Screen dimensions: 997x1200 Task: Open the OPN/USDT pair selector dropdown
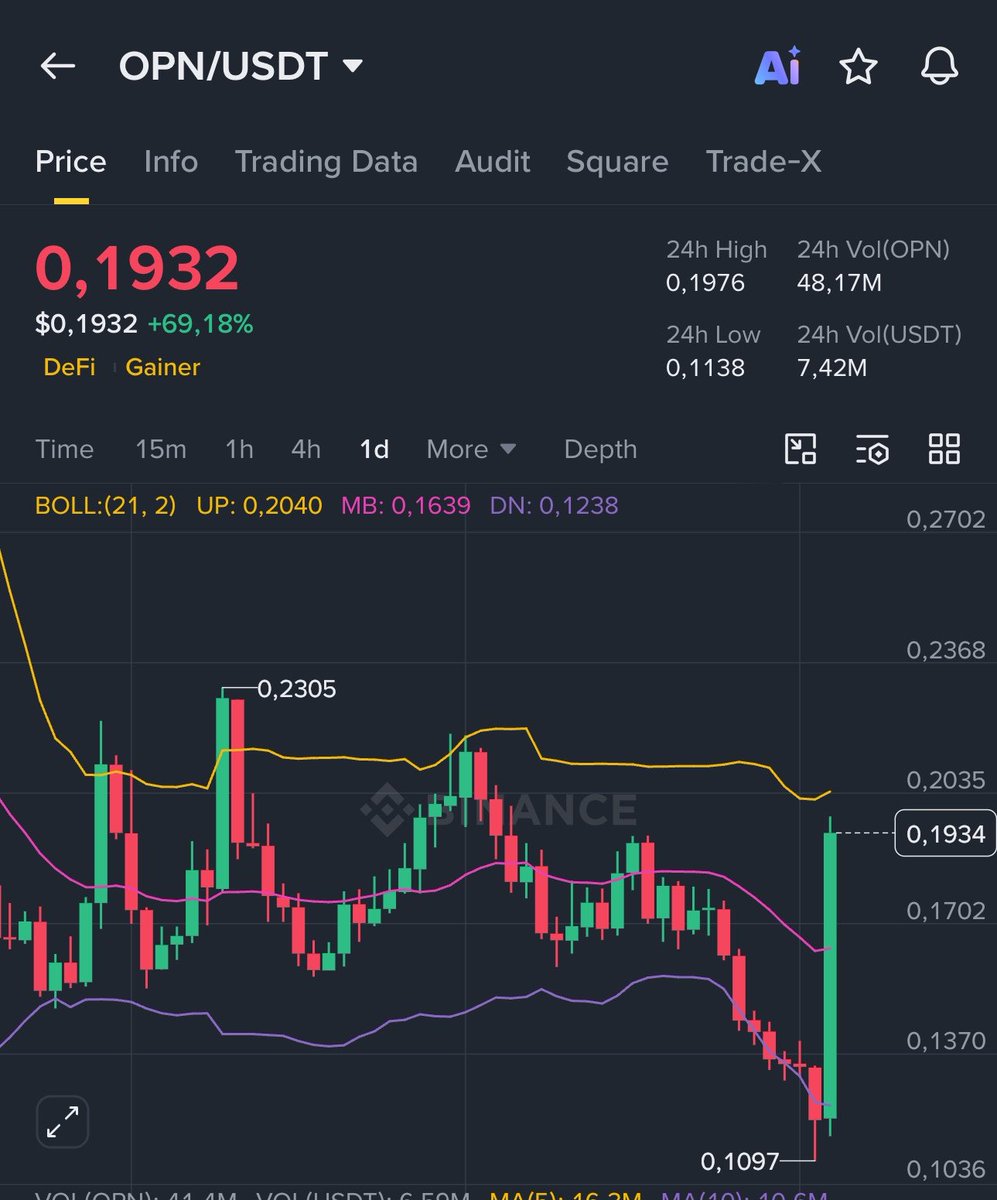pos(240,67)
